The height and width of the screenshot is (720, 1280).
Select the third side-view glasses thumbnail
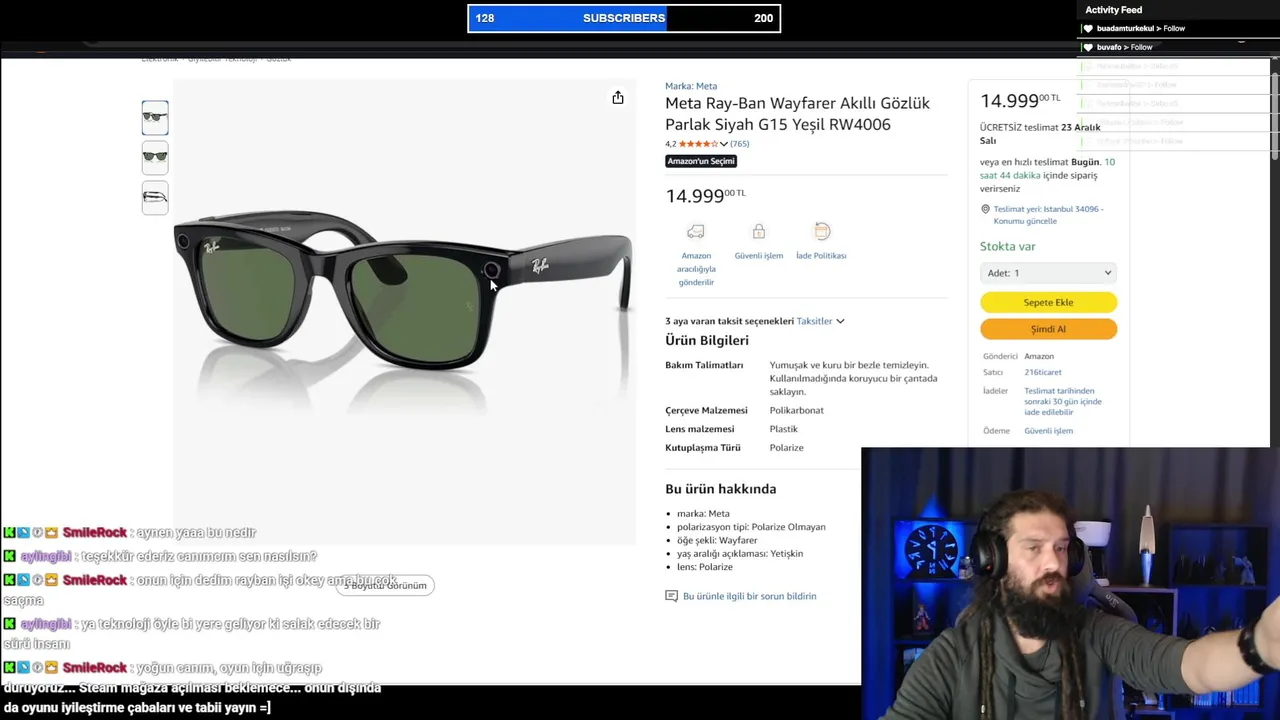tap(155, 197)
